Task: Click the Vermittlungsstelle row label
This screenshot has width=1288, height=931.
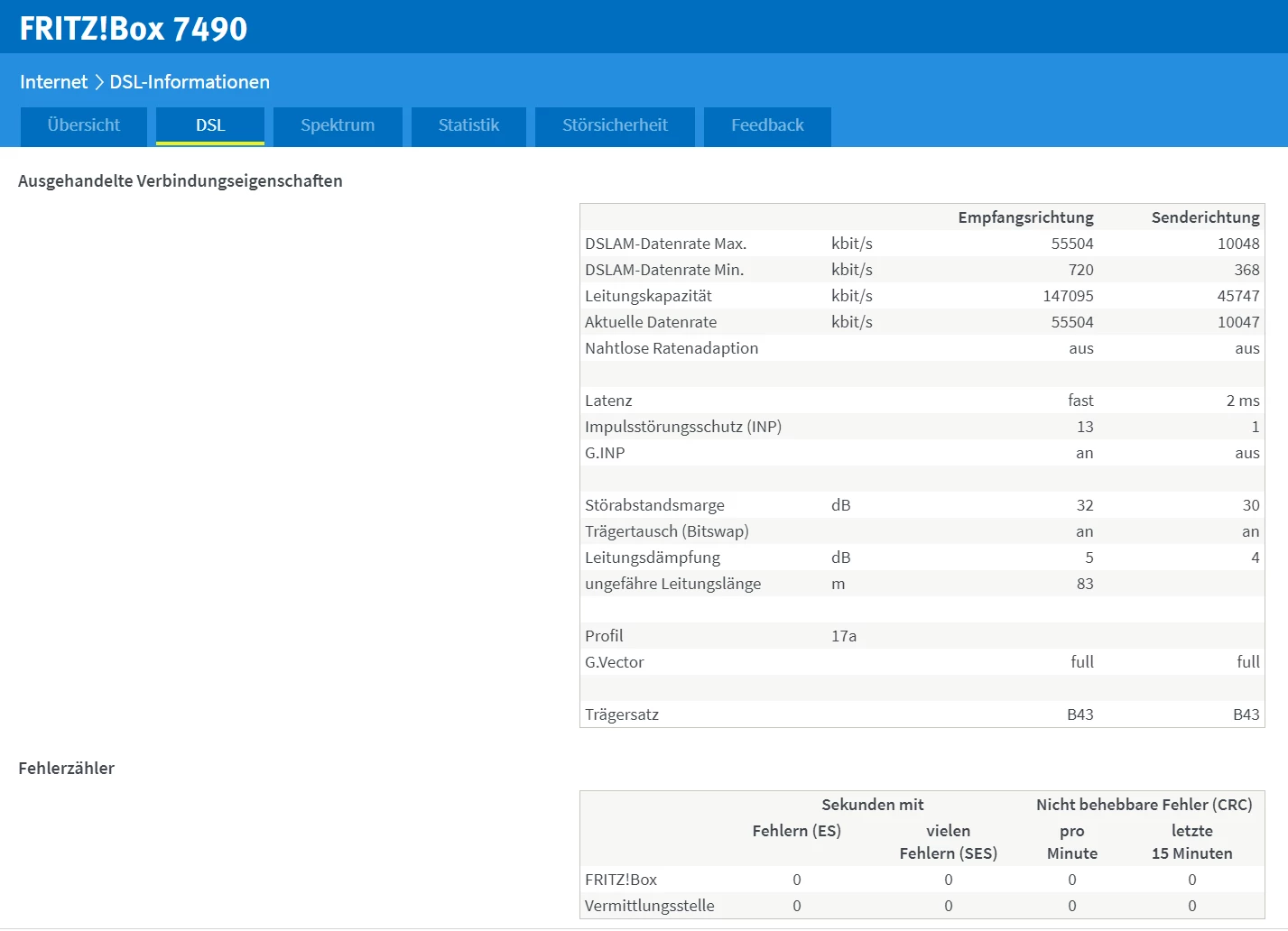Action: [649, 906]
